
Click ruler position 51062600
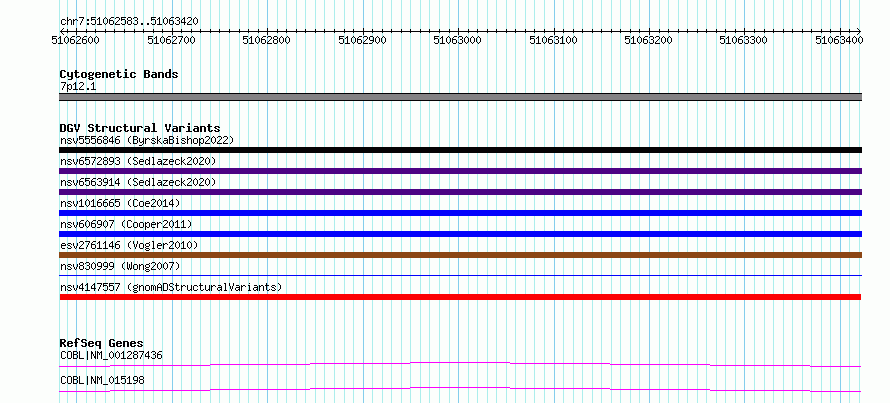(x=75, y=40)
